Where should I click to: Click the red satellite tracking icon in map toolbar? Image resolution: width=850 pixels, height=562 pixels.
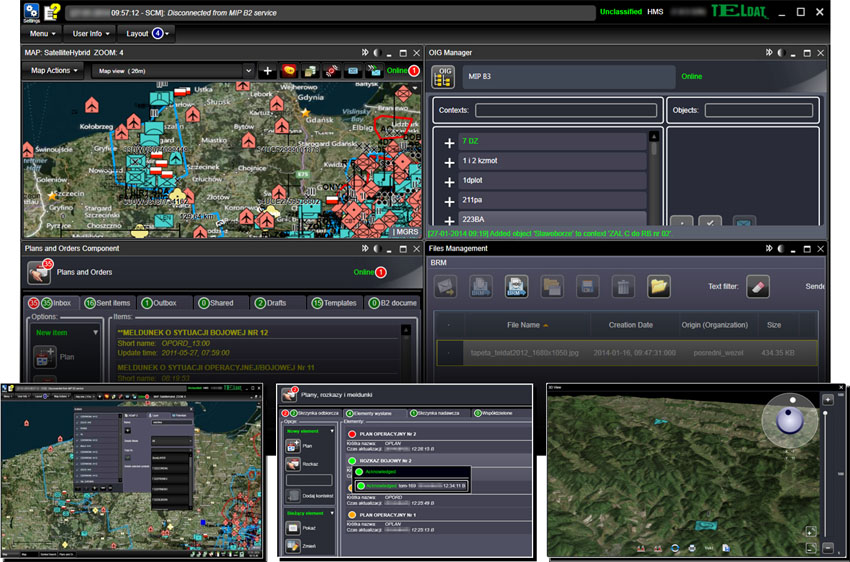pyautogui.click(x=331, y=71)
